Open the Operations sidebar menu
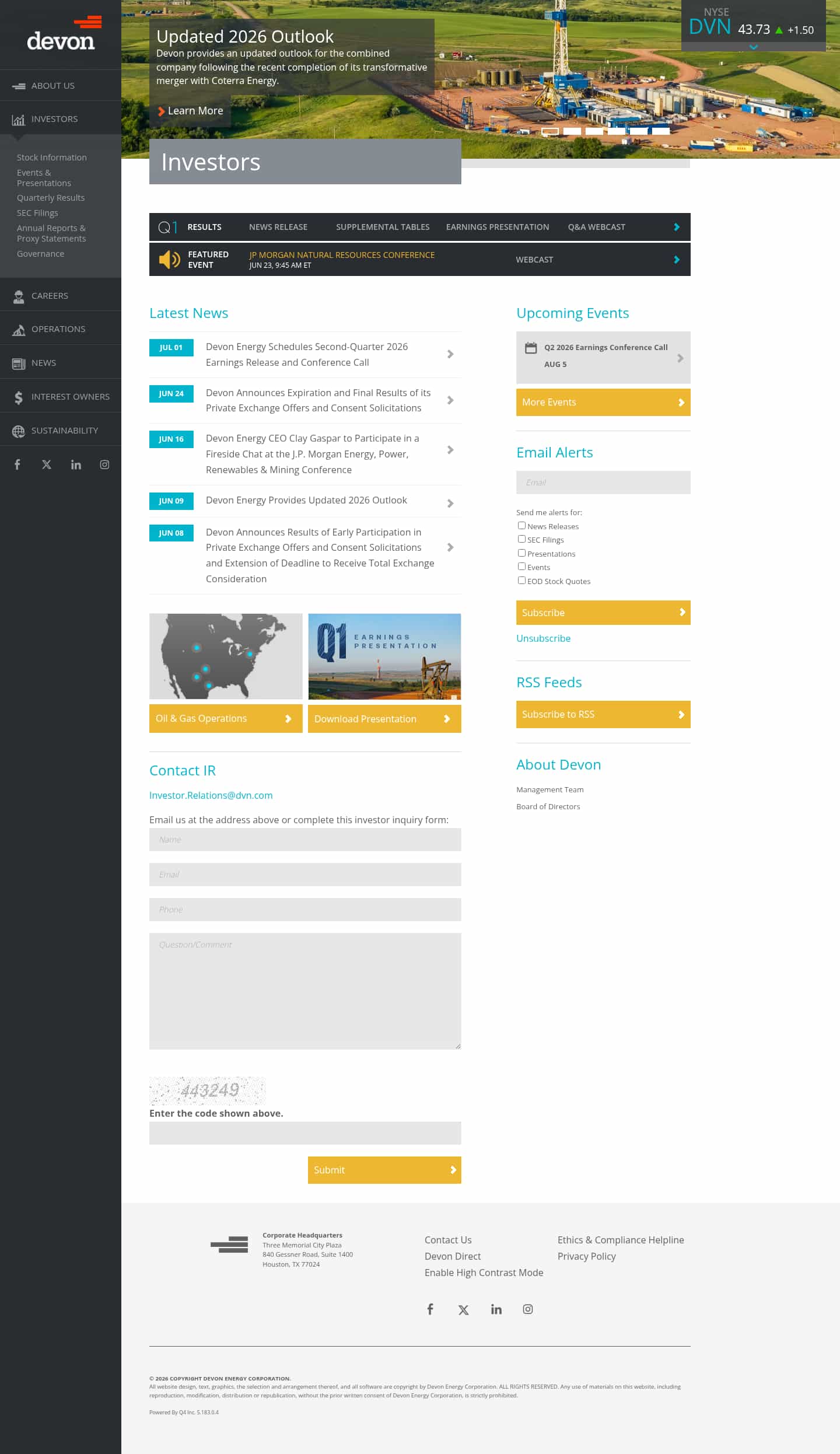This screenshot has width=840, height=1454. (61, 329)
